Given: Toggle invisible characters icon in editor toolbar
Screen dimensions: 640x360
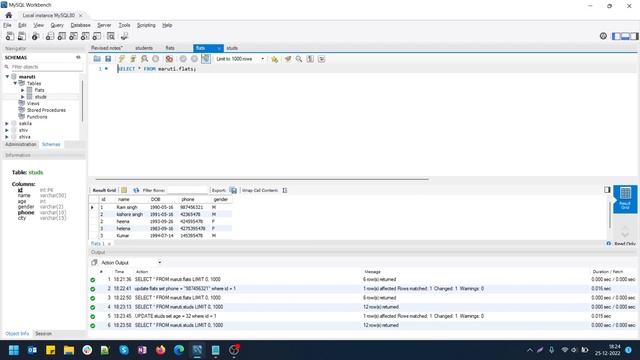Looking at the screenshot, I should click(x=310, y=59).
